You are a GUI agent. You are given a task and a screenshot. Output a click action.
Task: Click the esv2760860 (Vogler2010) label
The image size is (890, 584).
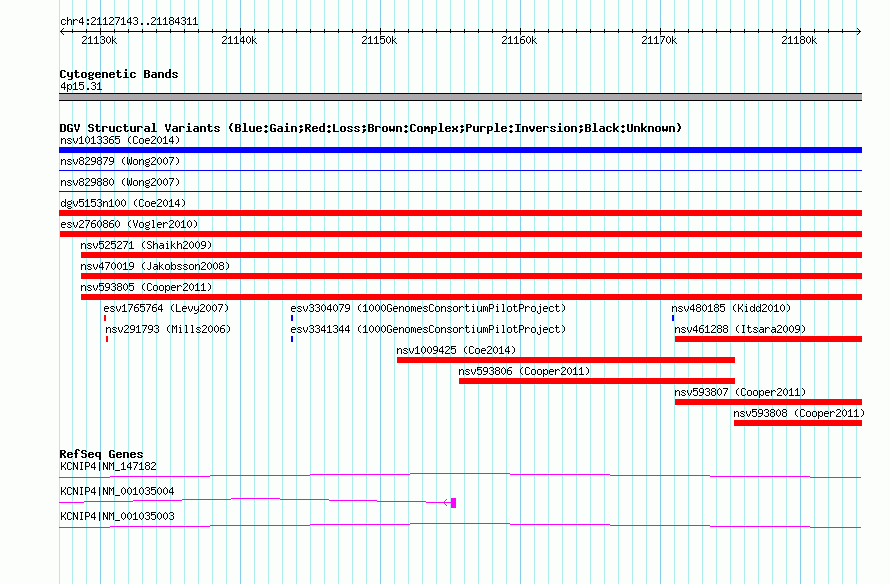(x=129, y=224)
